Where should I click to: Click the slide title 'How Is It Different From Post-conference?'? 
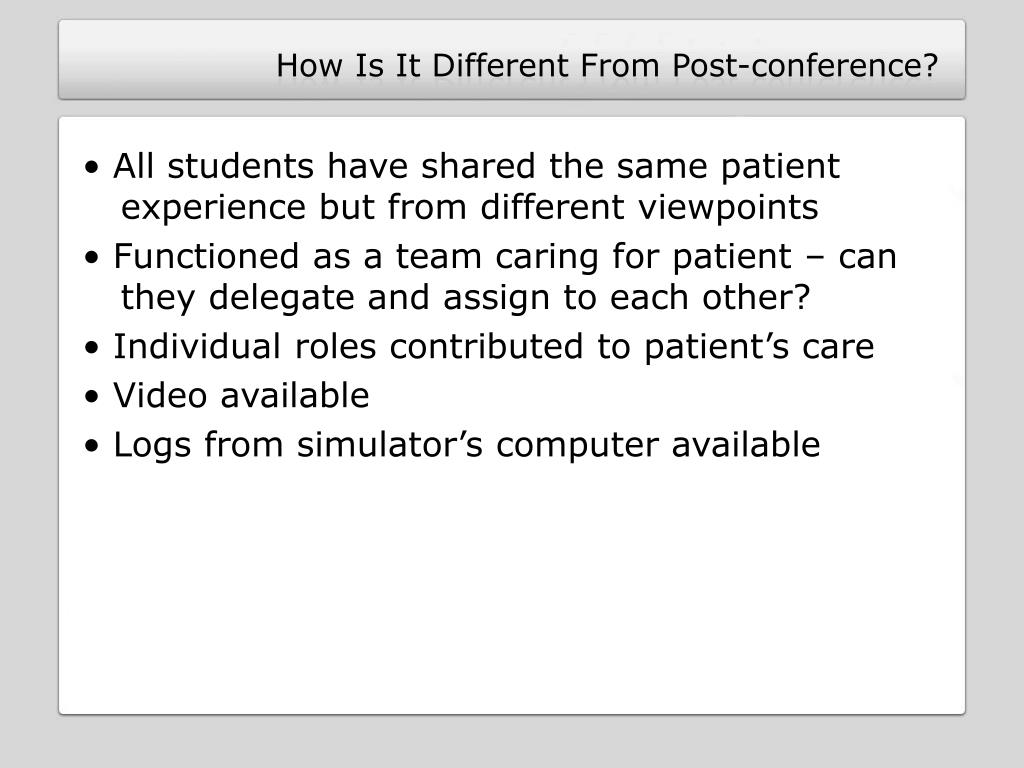(x=607, y=65)
